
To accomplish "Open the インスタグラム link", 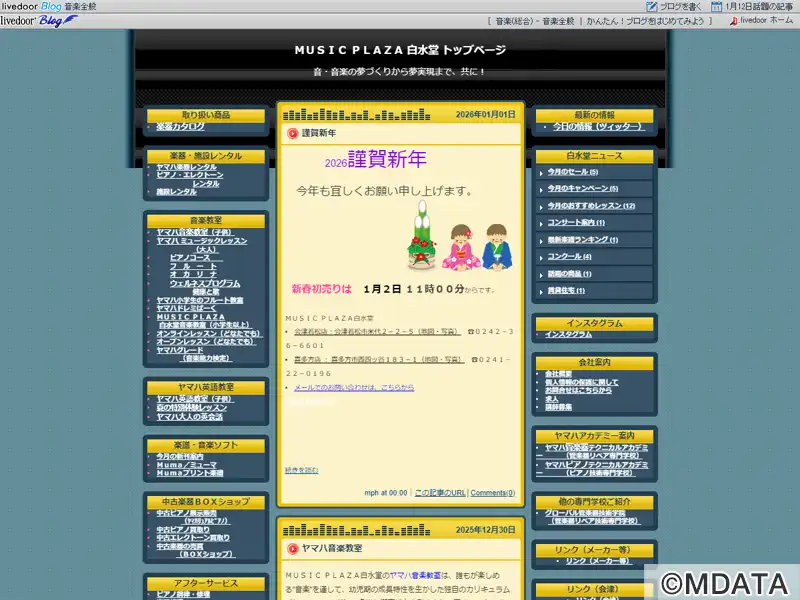I will pyautogui.click(x=568, y=334).
